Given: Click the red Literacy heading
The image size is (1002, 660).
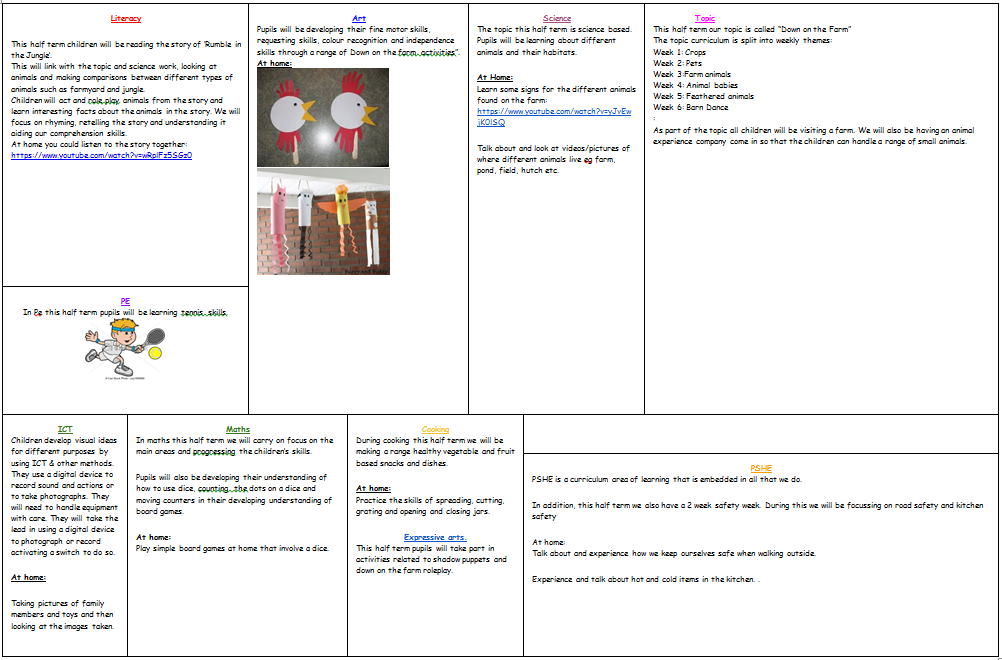Looking at the screenshot, I should point(125,18).
